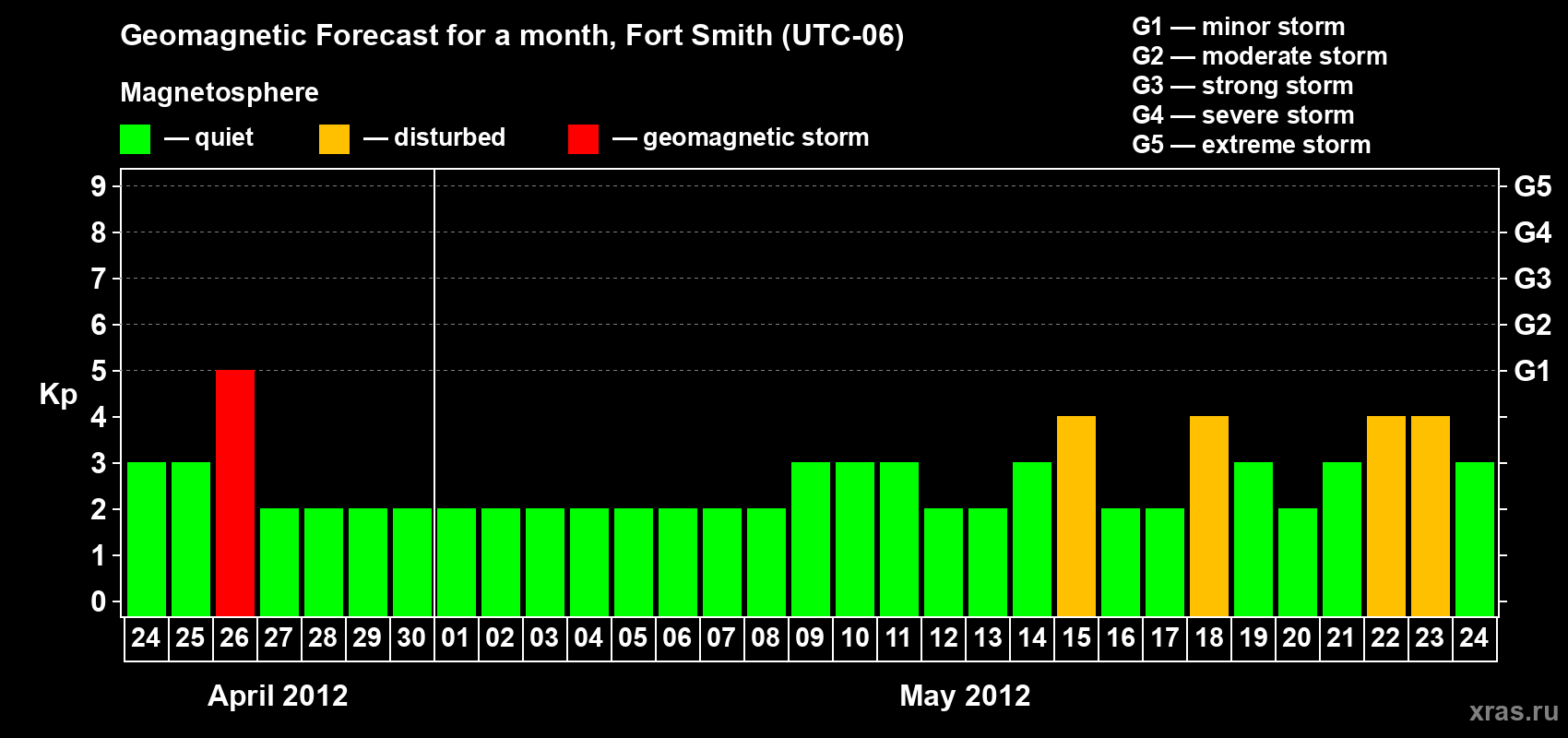Select the orange bar for May 23

tap(1431, 517)
